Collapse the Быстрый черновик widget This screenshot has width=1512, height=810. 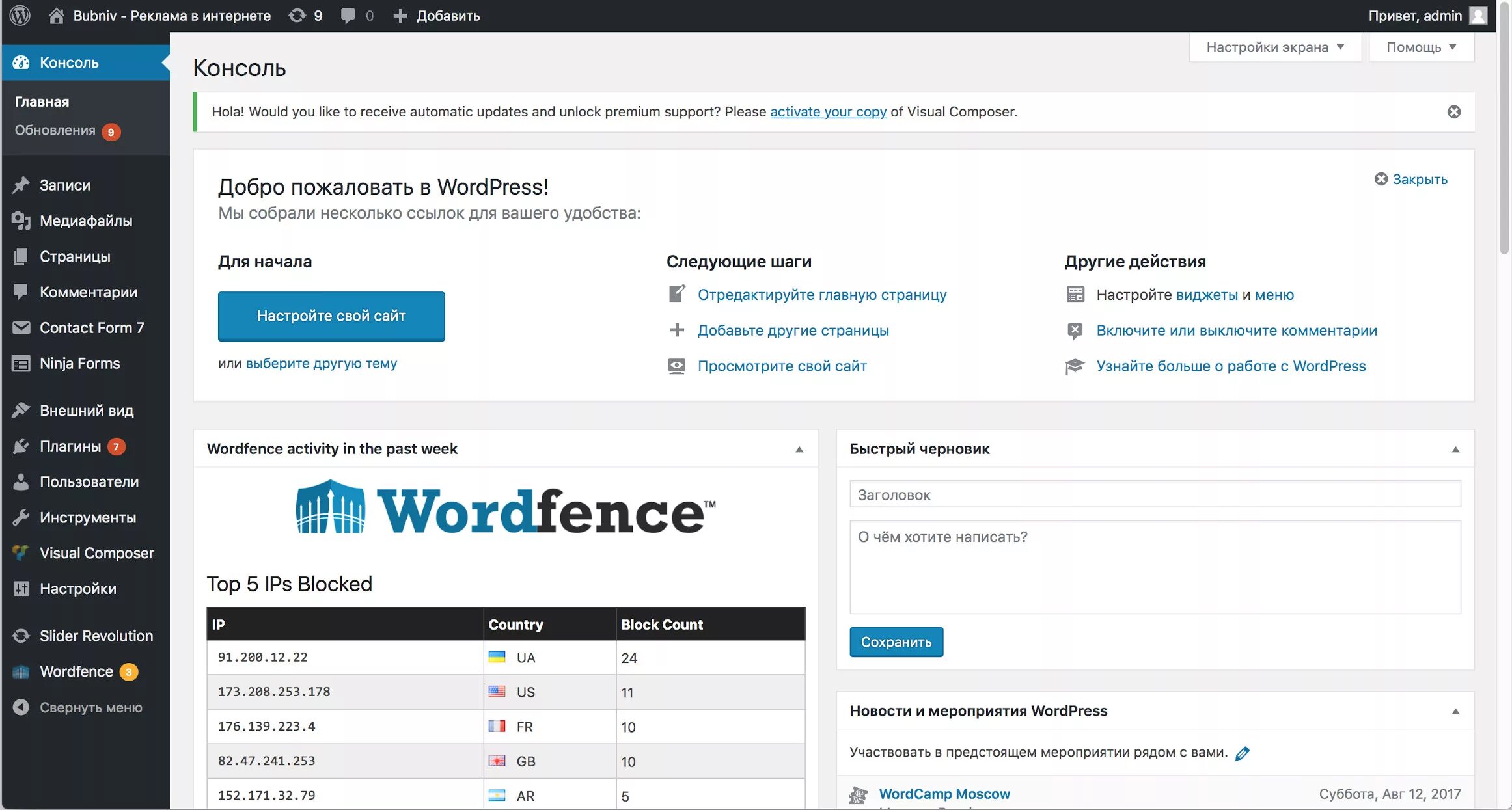pyautogui.click(x=1455, y=450)
